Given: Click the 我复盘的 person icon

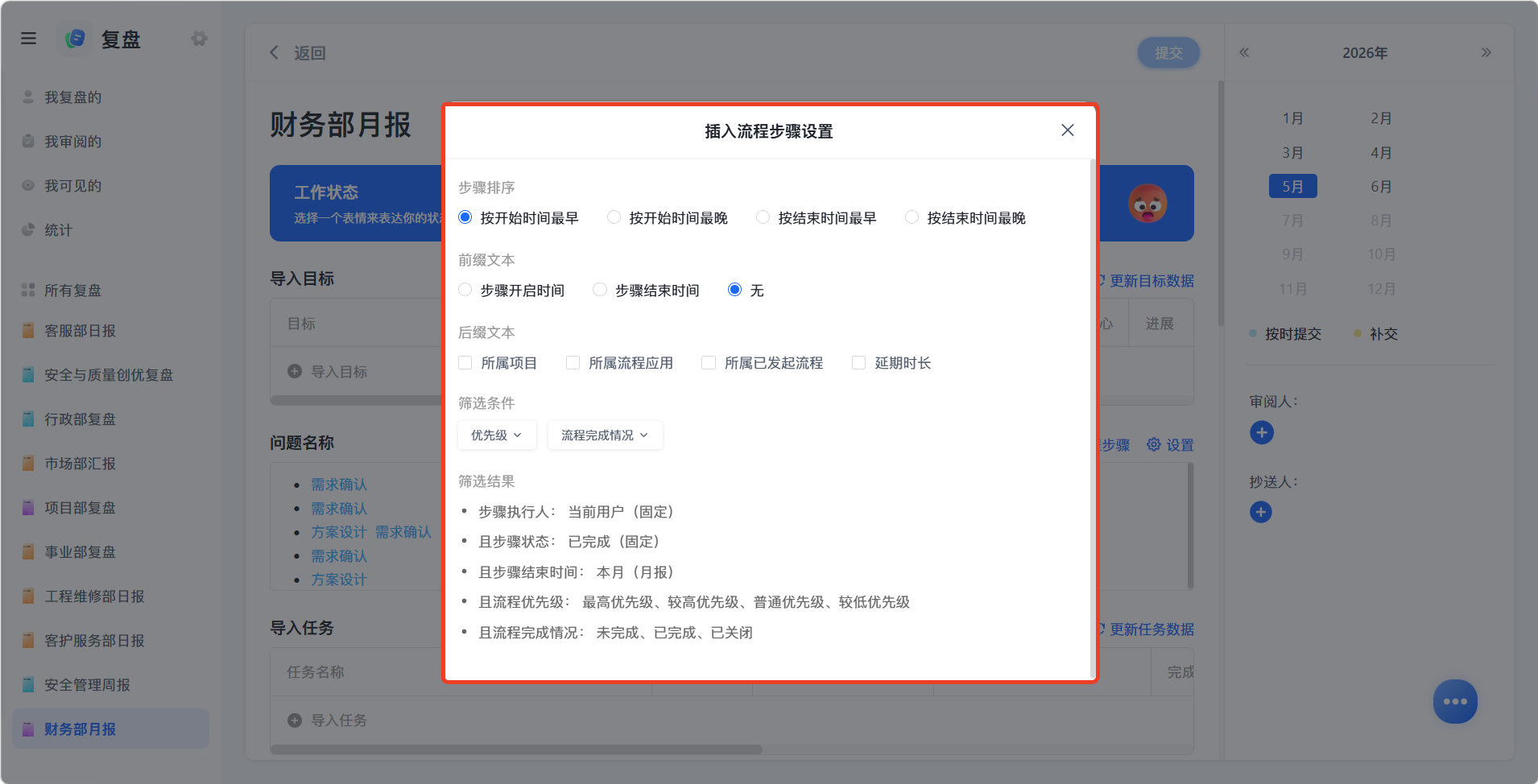Looking at the screenshot, I should click(x=28, y=97).
